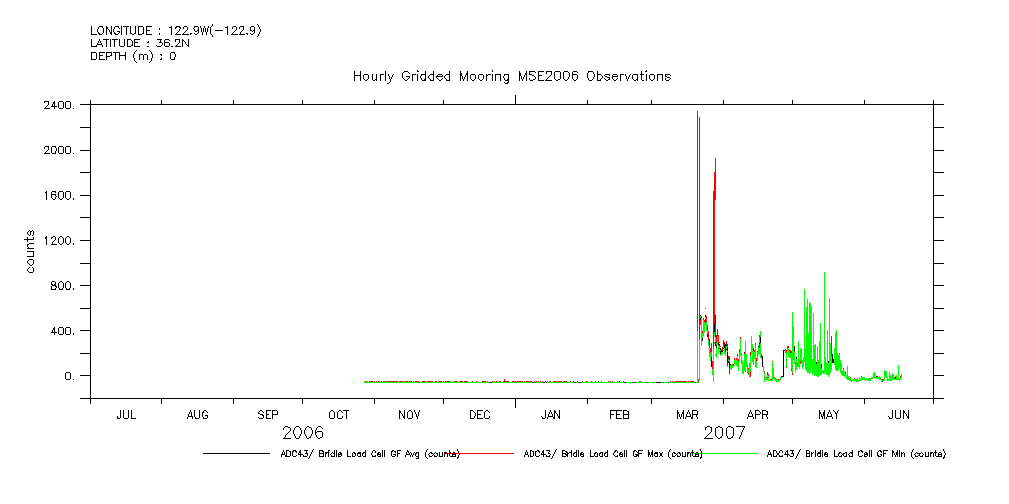Click the 'Bridle Load Cell GF Min' legend entry
Viewport: 1009px width, 504px height.
pyautogui.click(x=855, y=454)
